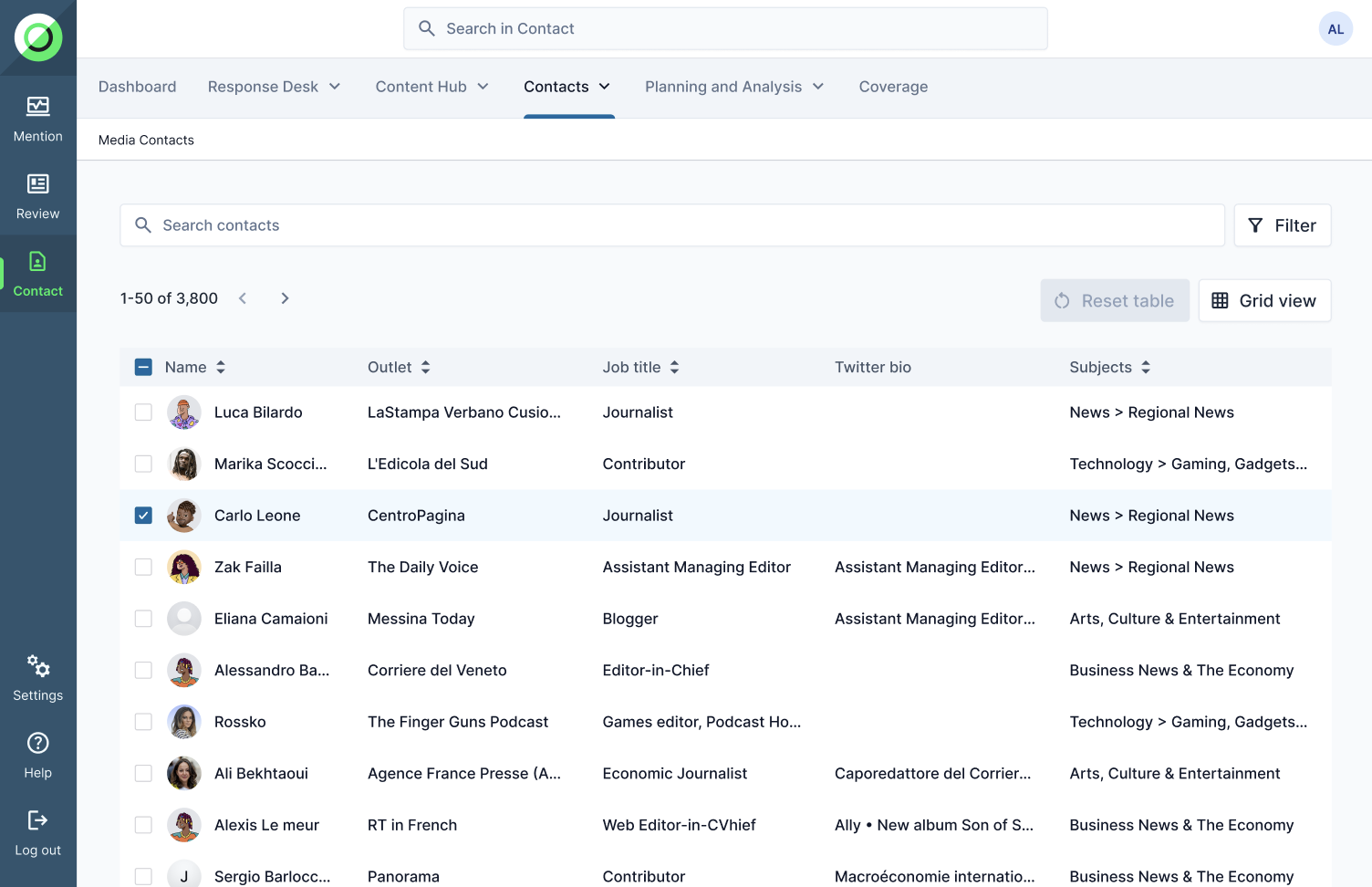
Task: Select the Contact sidebar item
Action: tap(38, 275)
